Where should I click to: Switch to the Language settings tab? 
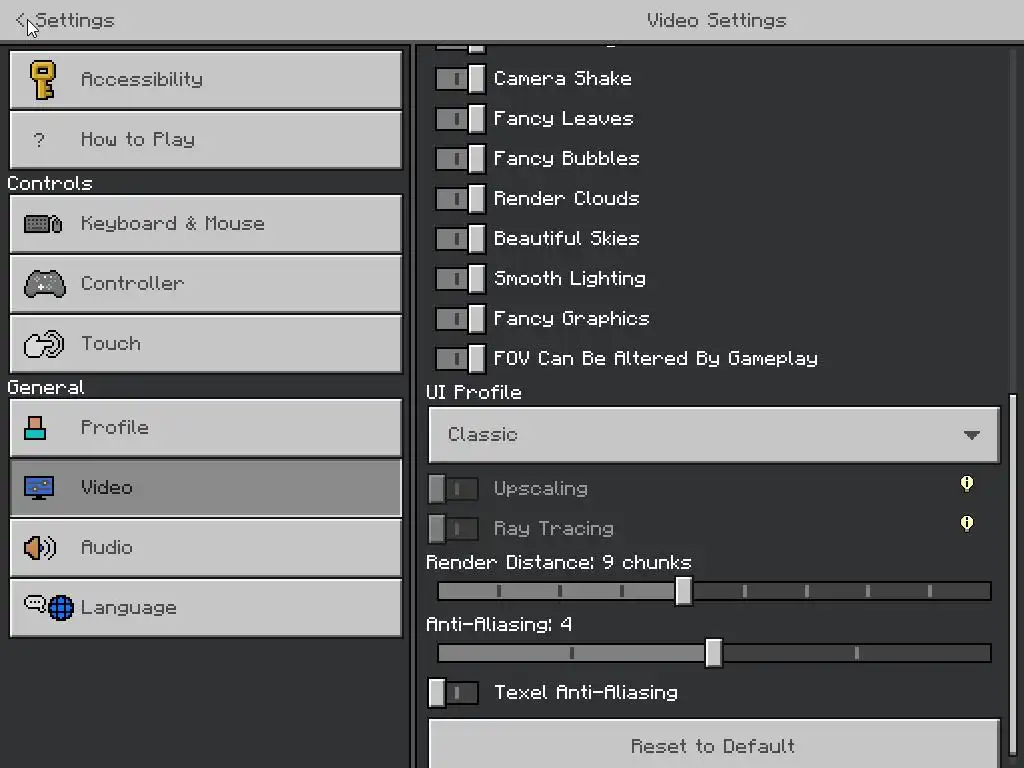click(x=205, y=608)
